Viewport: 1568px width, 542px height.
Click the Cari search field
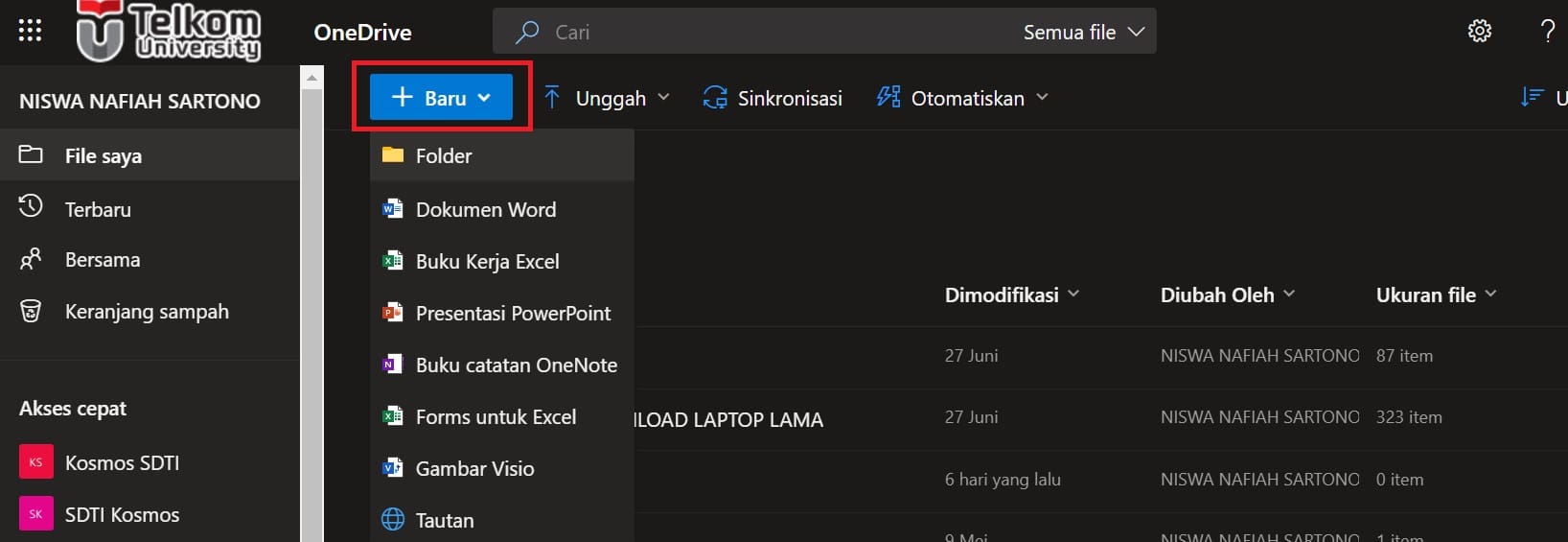pos(767,32)
